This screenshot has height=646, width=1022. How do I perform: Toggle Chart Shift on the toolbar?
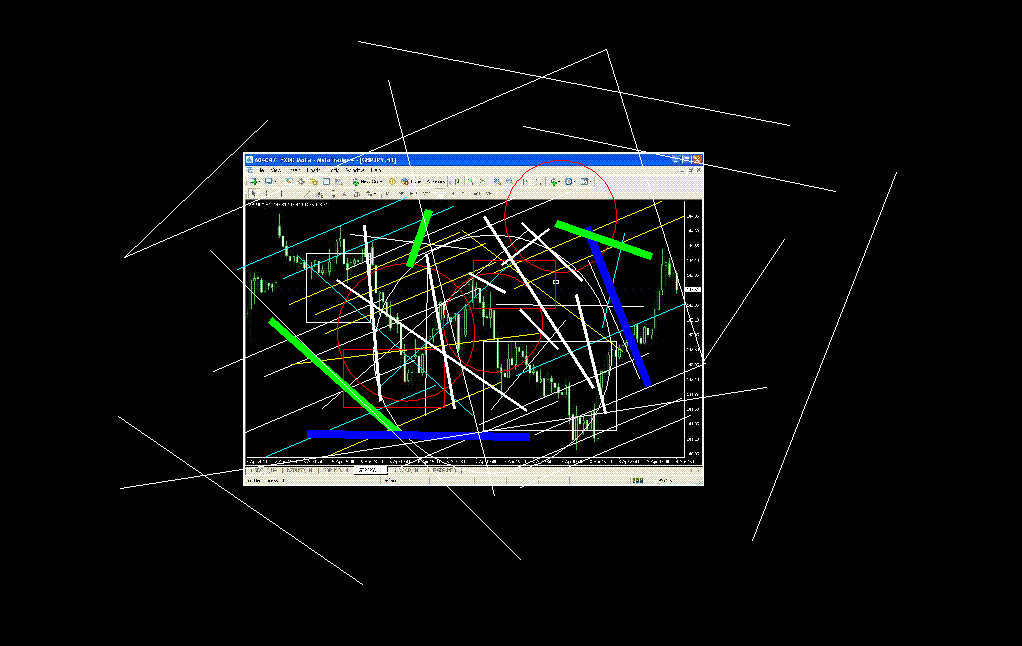(x=536, y=182)
